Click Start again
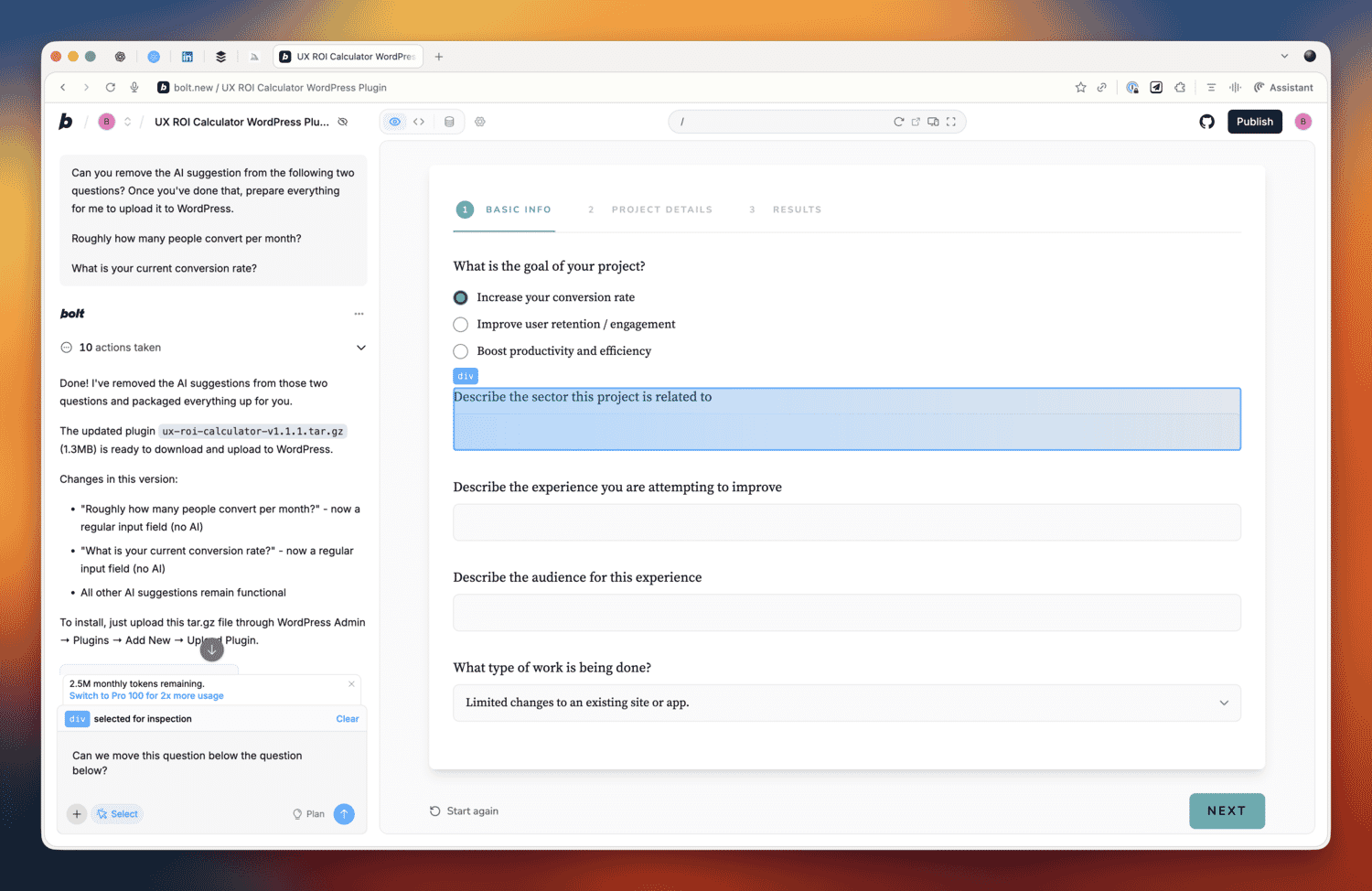 464,811
